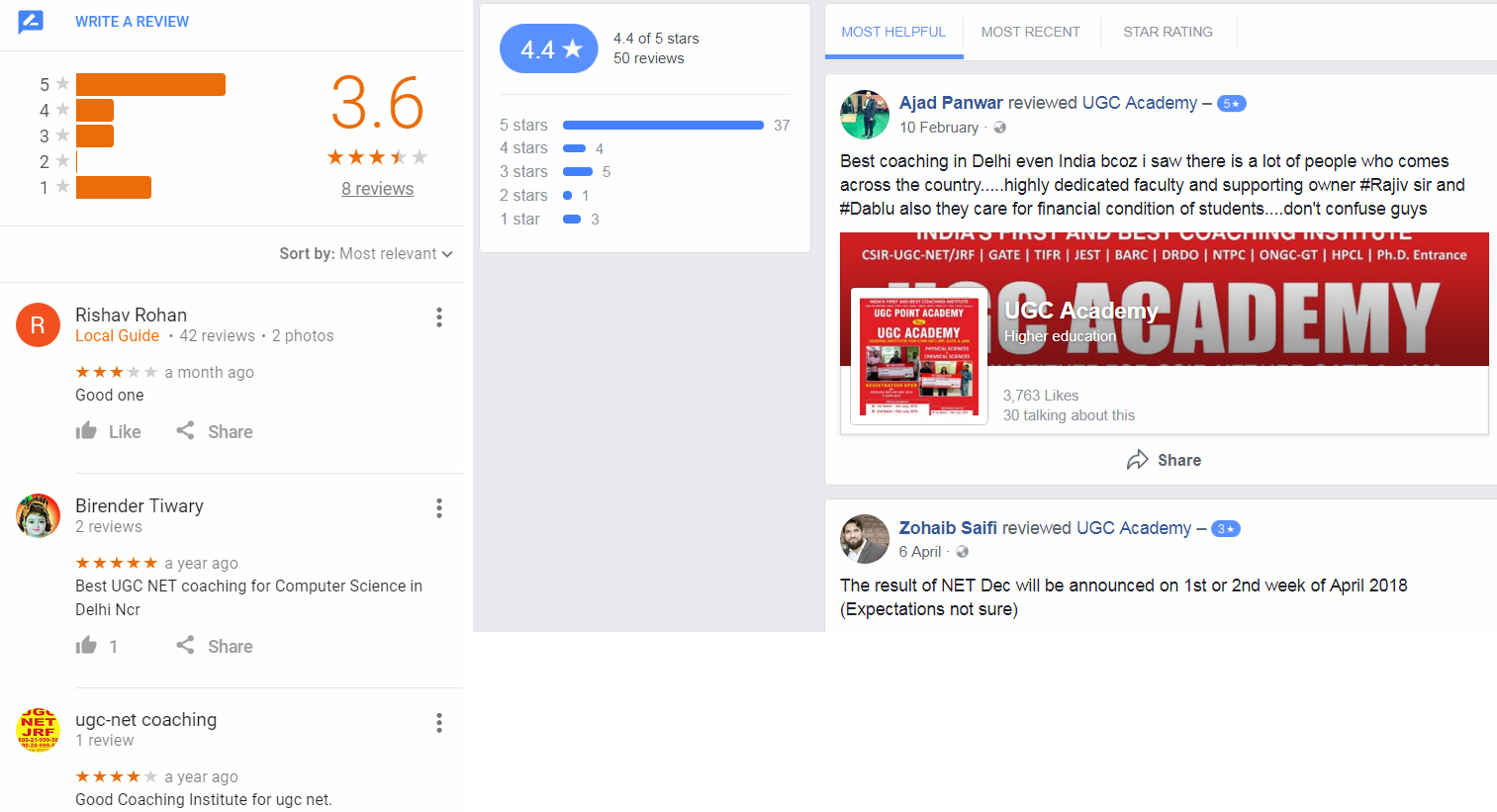1497x812 pixels.
Task: Open Ajad Panwar's profile link
Action: click(951, 103)
